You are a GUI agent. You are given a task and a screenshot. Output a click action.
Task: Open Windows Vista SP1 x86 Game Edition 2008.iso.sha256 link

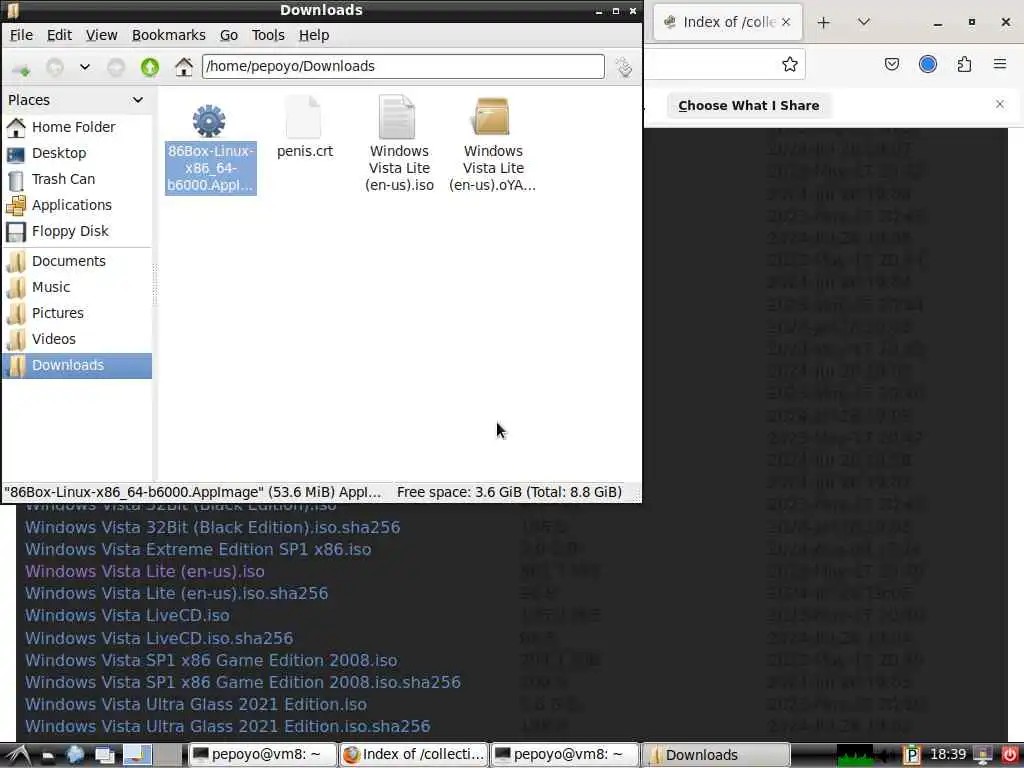click(243, 682)
